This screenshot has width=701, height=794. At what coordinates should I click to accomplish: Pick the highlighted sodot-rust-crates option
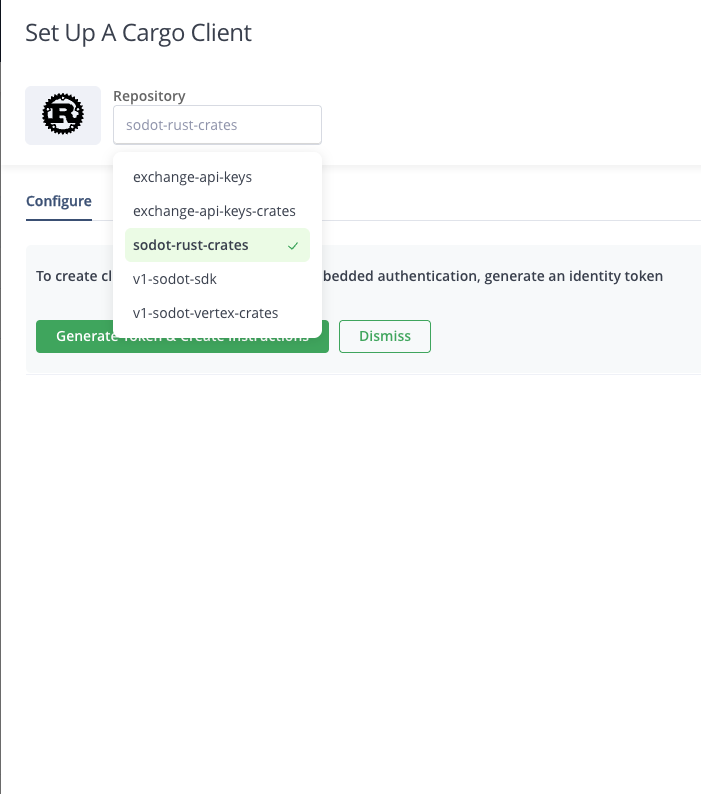click(x=217, y=245)
